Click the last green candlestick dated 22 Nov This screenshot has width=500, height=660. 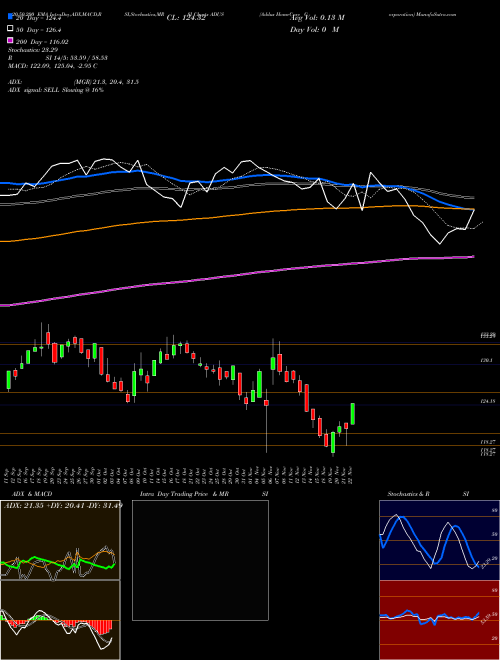pyautogui.click(x=353, y=414)
